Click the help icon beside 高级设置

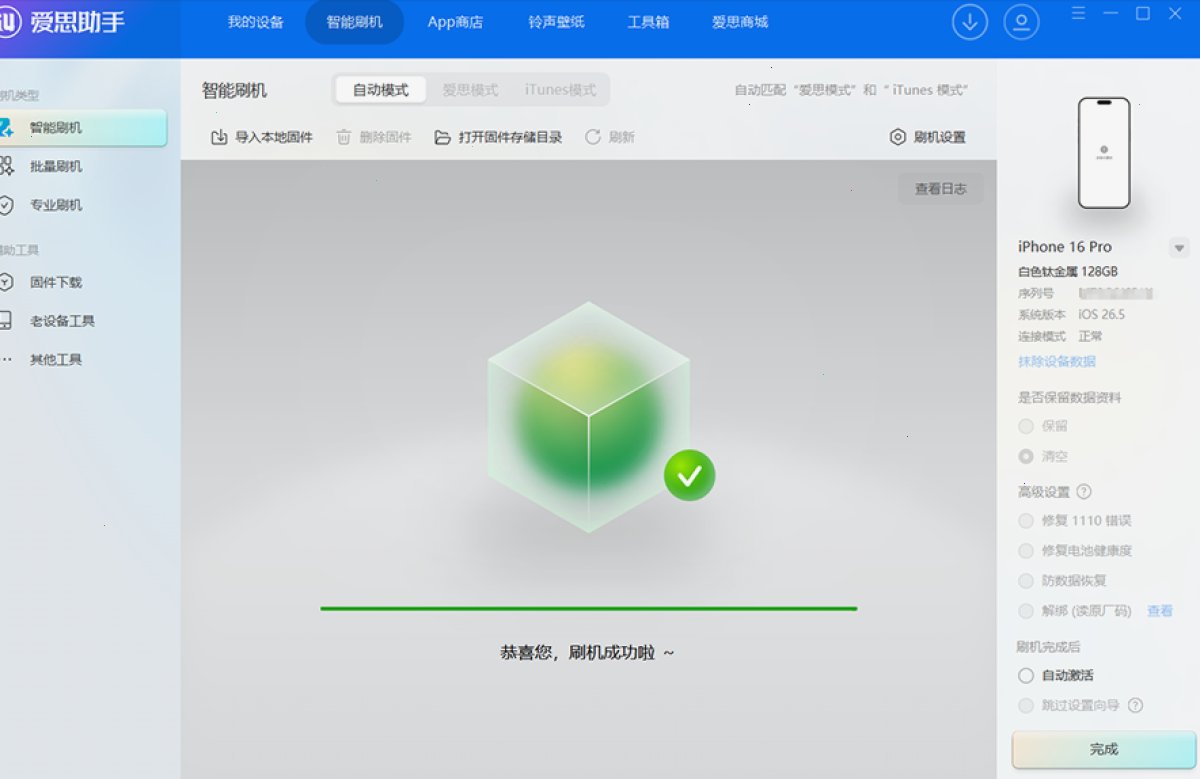point(1083,491)
